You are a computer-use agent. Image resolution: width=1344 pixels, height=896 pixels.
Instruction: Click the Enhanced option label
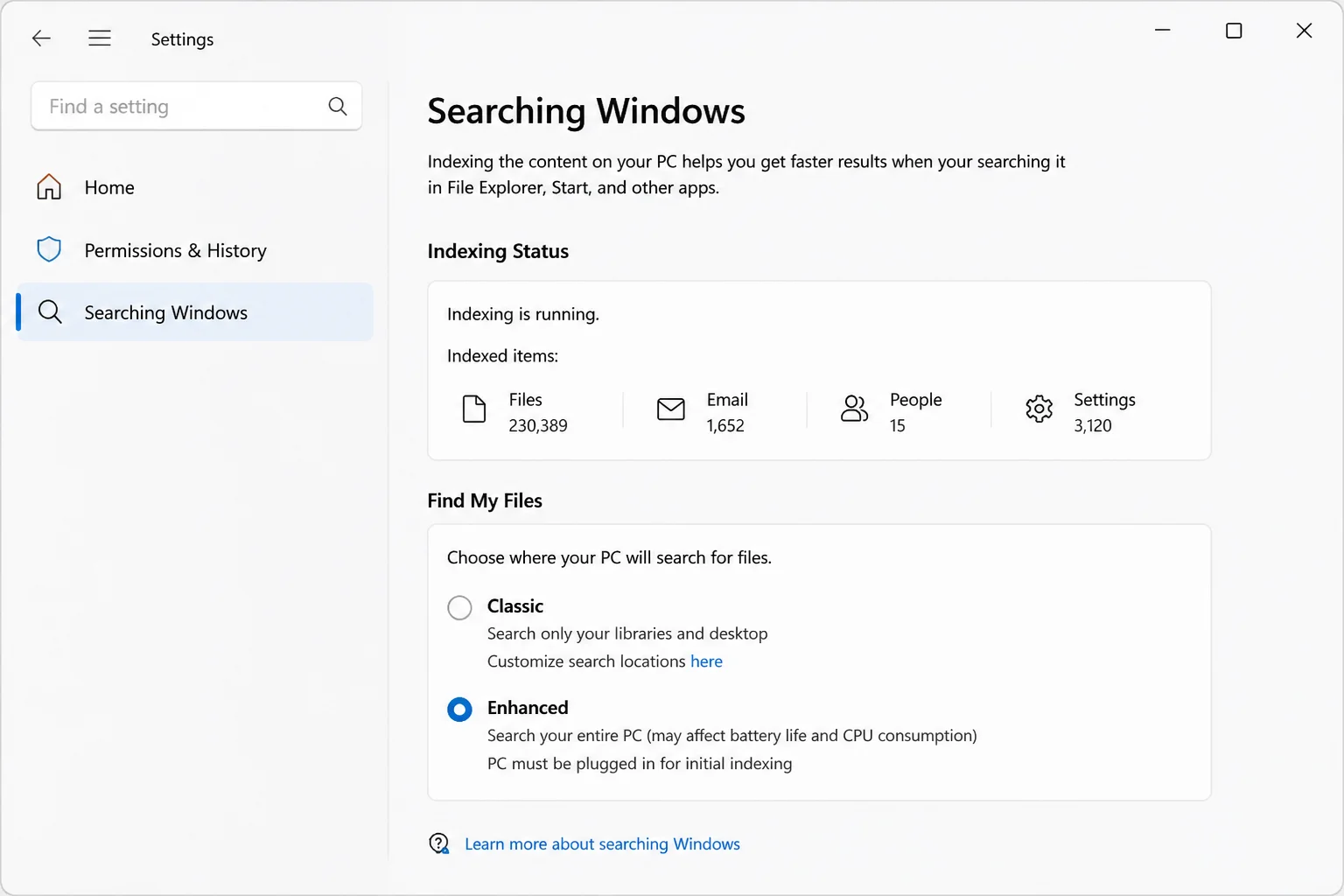pyautogui.click(x=528, y=708)
